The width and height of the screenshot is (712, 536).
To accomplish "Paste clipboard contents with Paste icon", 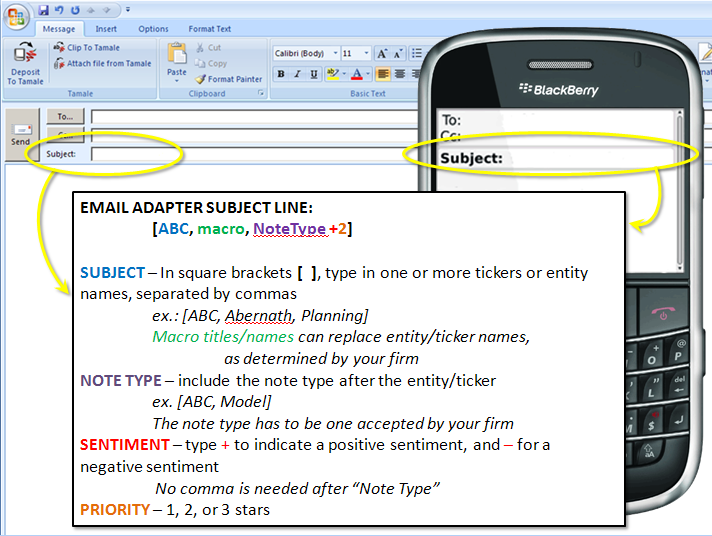I will click(x=177, y=54).
